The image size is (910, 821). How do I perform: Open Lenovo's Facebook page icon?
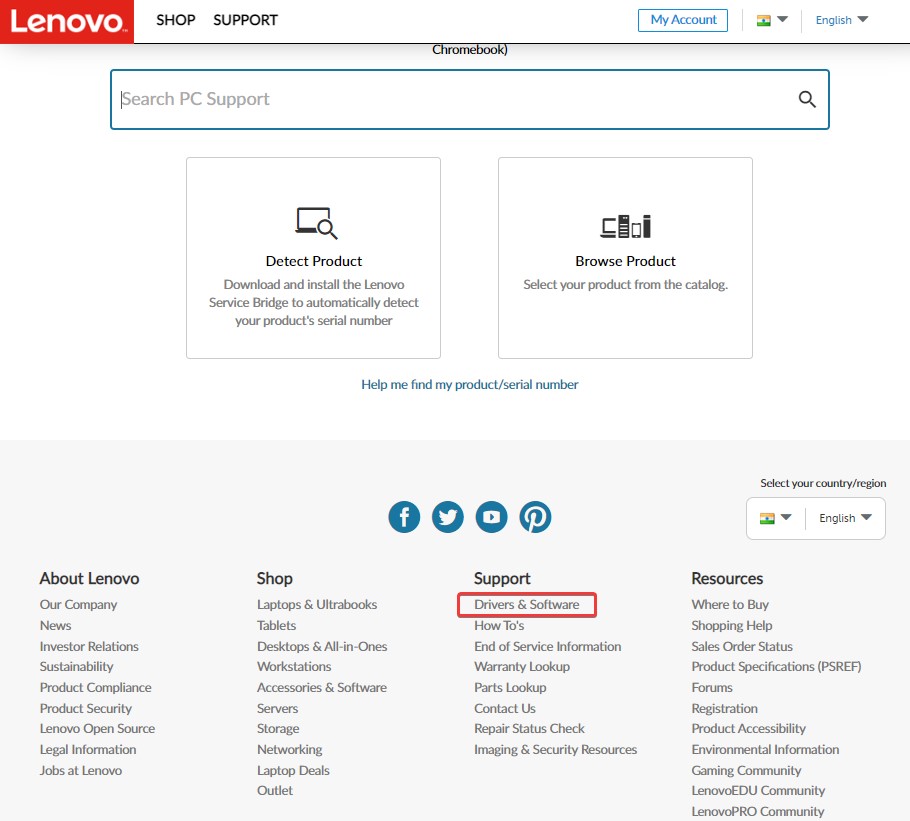point(404,517)
